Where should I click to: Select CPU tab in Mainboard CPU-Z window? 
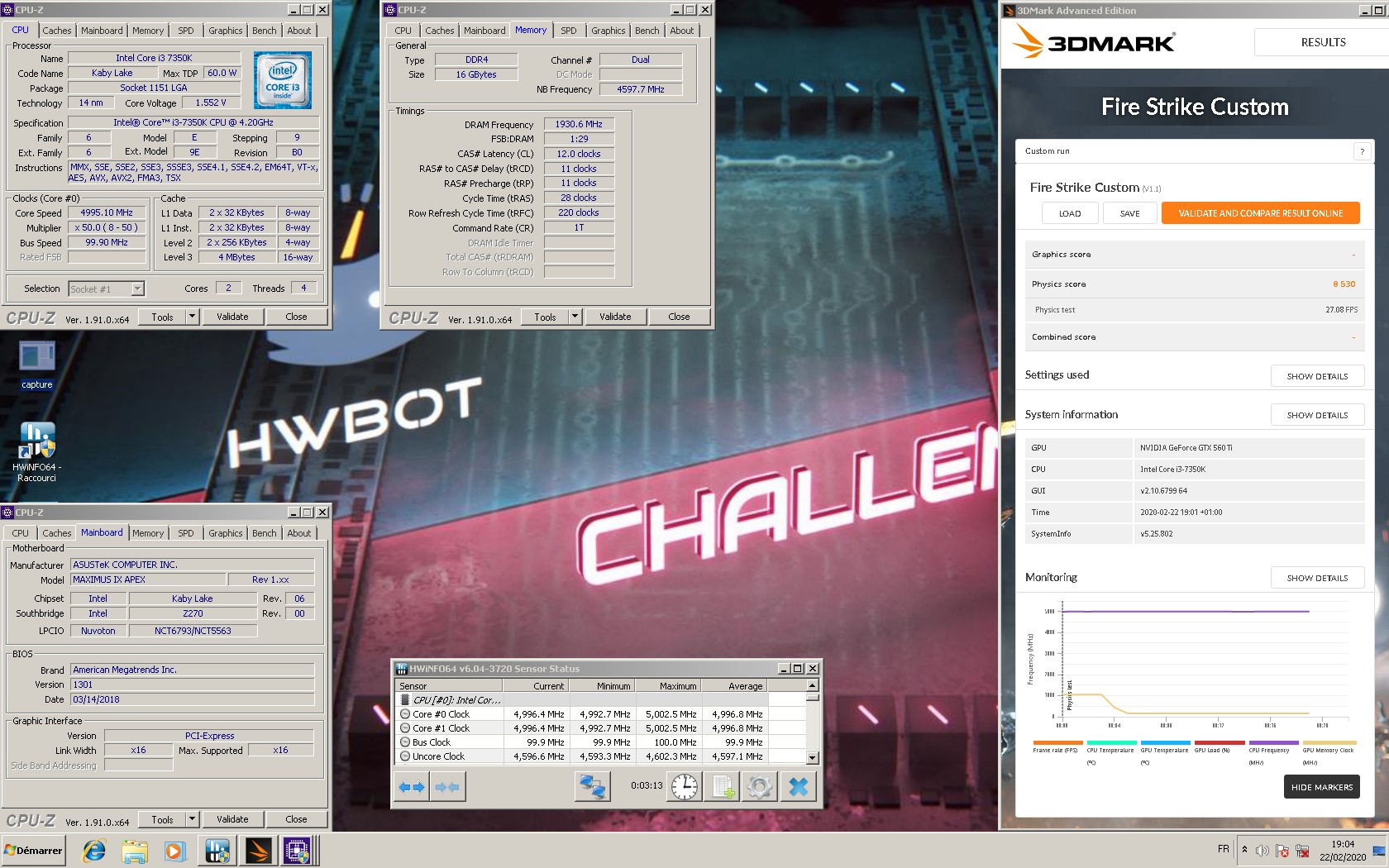click(21, 533)
